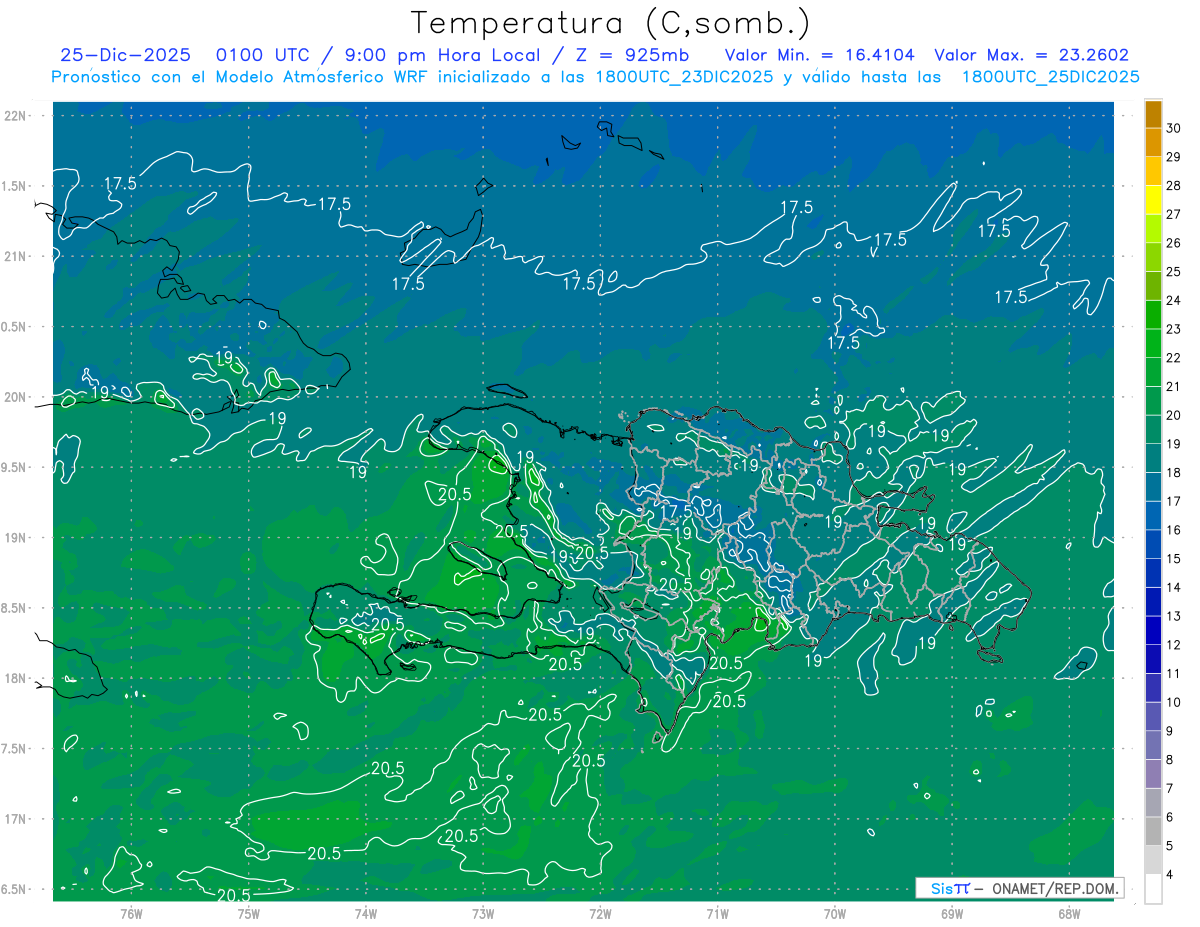Screen dimensions: 1200x927
Task: Click the '70W' longitude axis label
Action: click(x=835, y=914)
